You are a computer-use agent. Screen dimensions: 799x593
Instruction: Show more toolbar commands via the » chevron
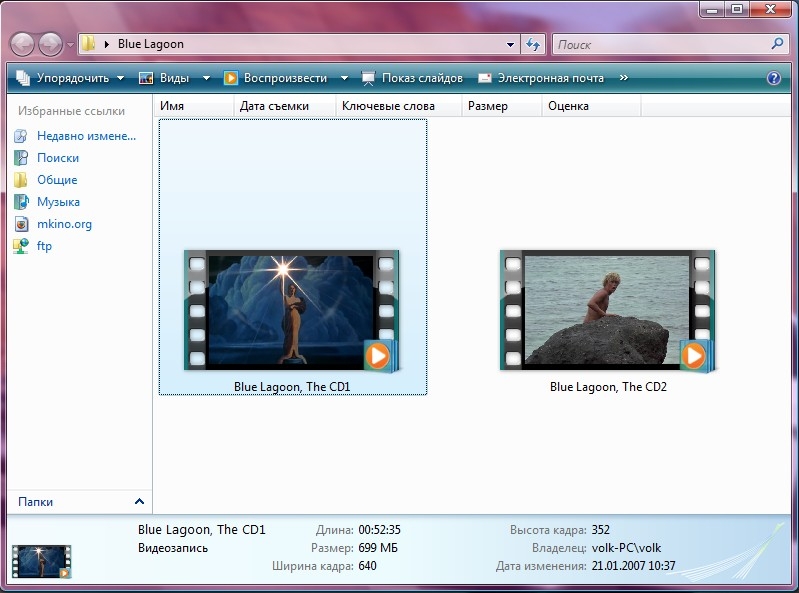pos(624,78)
